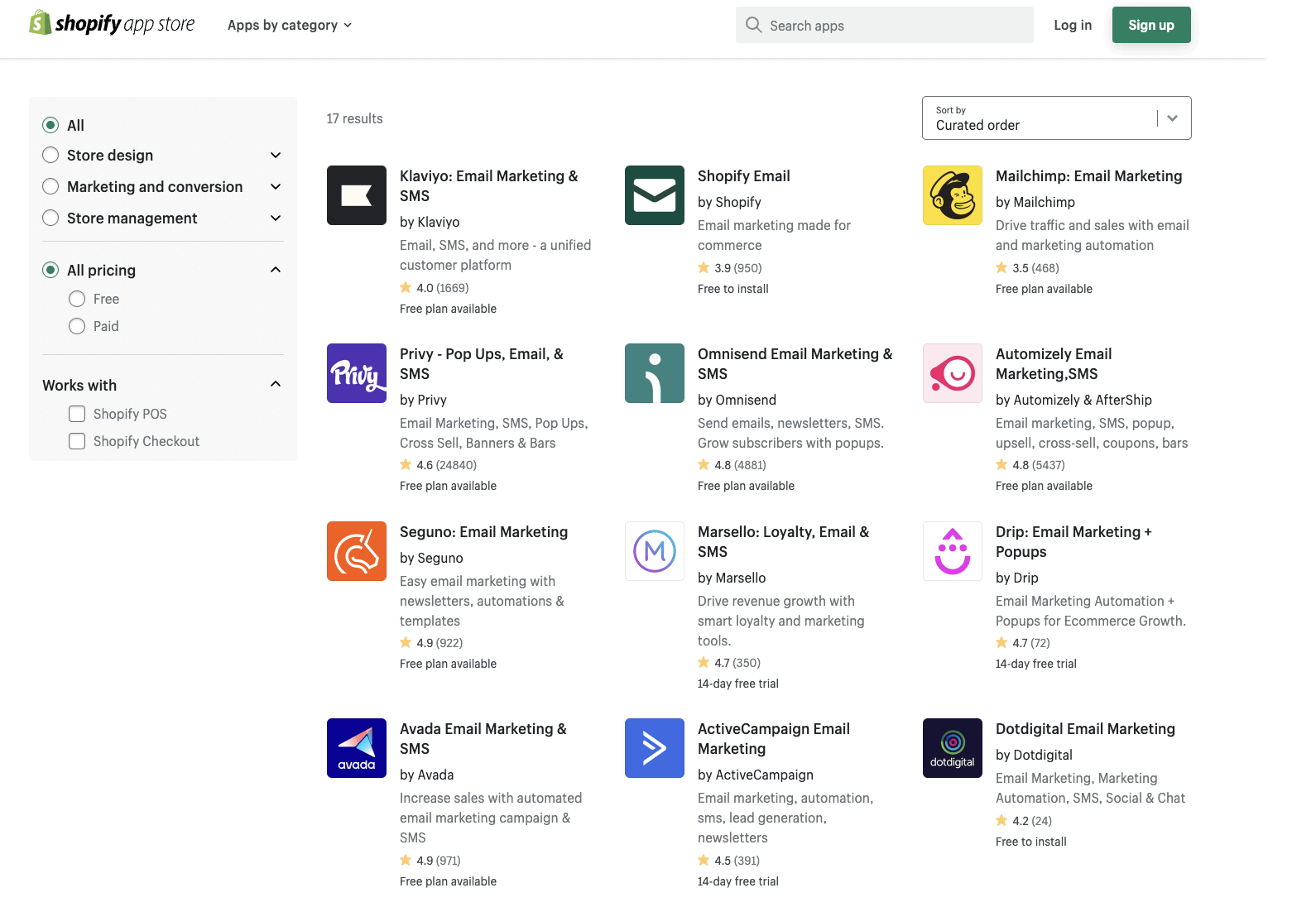Open the Marsello app icon
The image size is (1316, 907).
(x=655, y=551)
